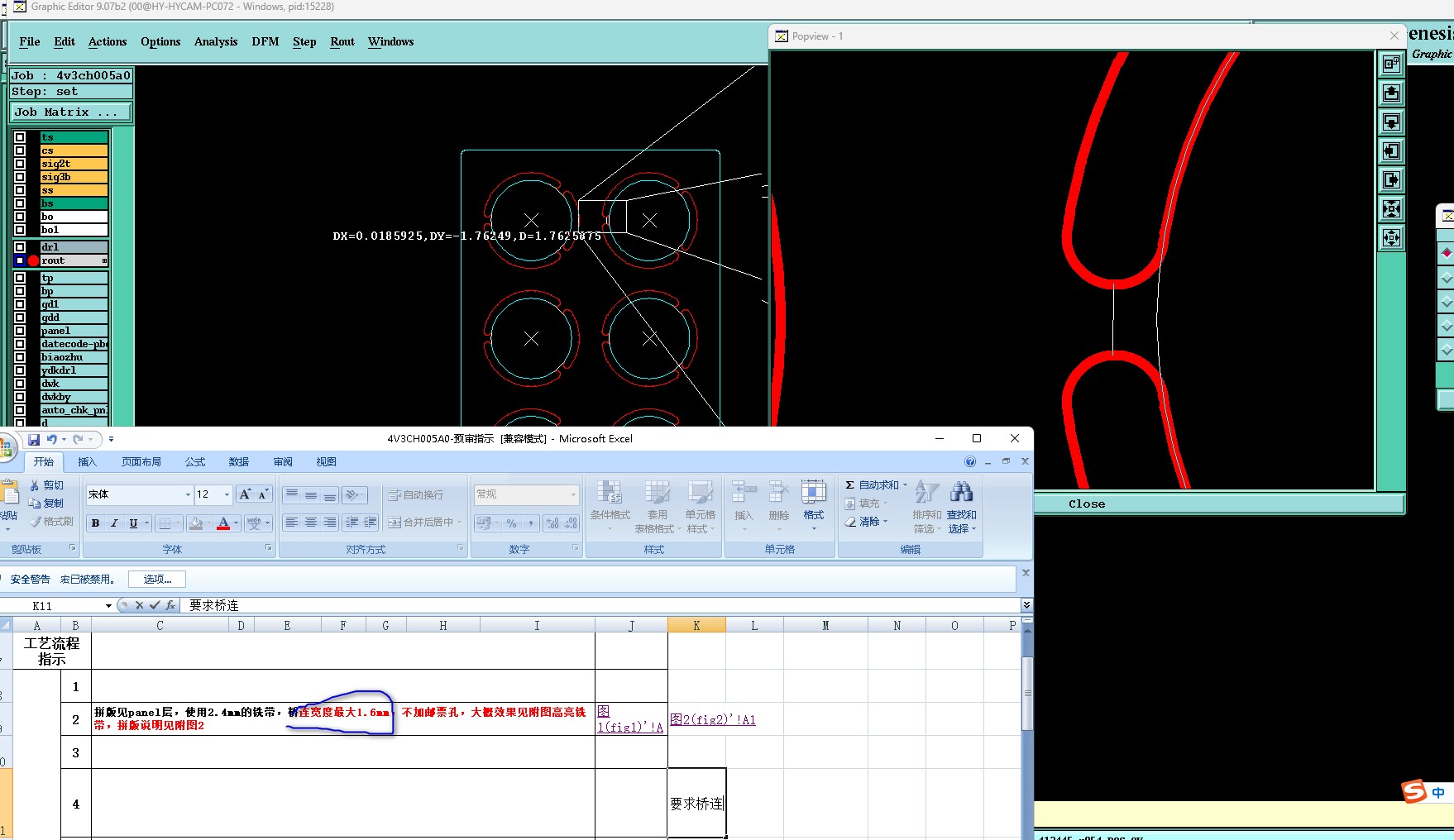Increase font size in Excel ribbon
This screenshot has width=1454, height=840.
245,494
